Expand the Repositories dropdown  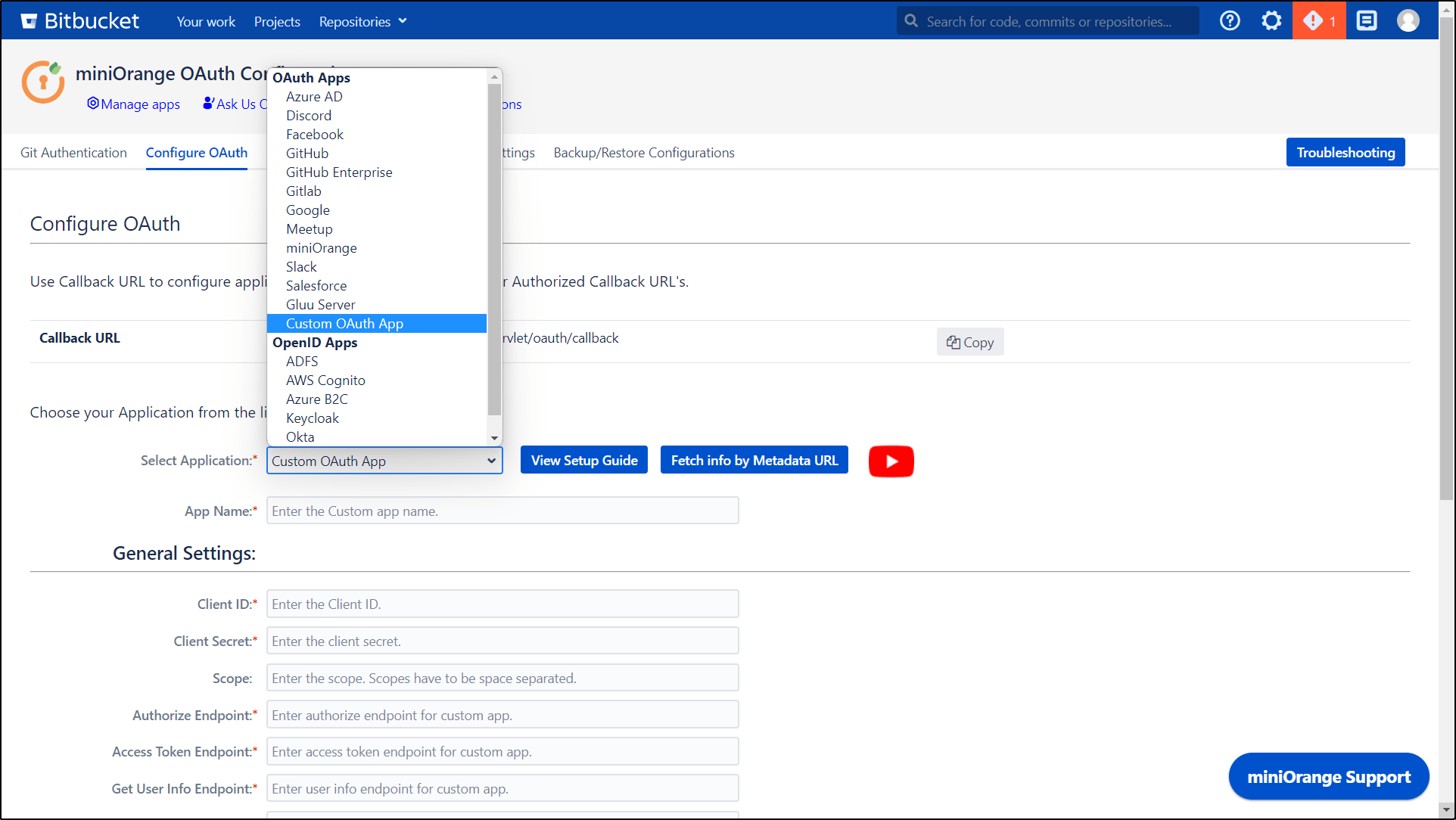coord(362,21)
